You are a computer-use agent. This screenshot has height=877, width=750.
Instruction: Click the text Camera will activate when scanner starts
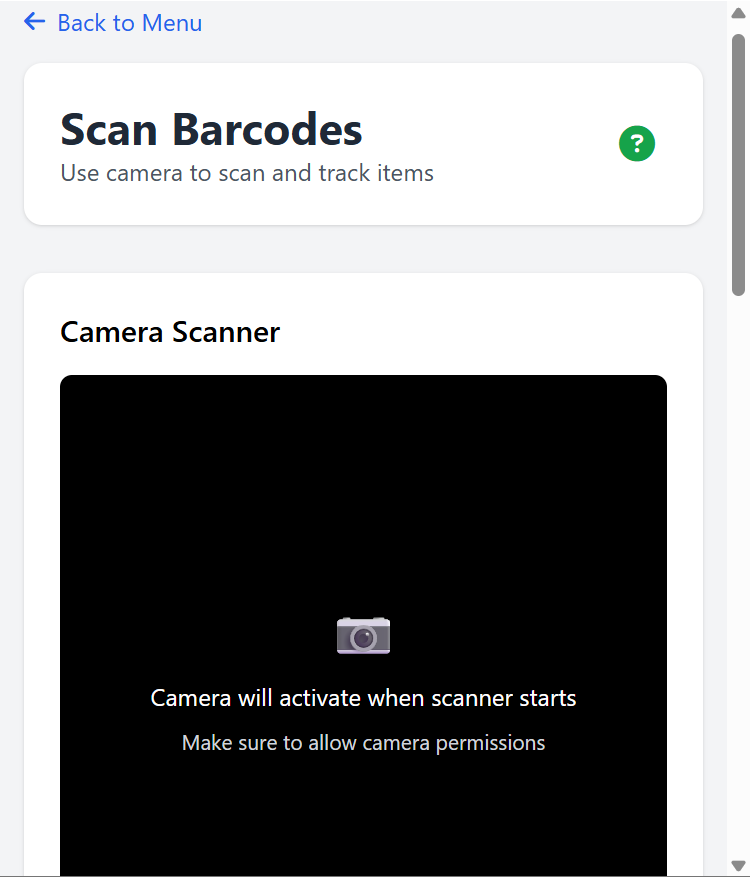pyautogui.click(x=363, y=697)
